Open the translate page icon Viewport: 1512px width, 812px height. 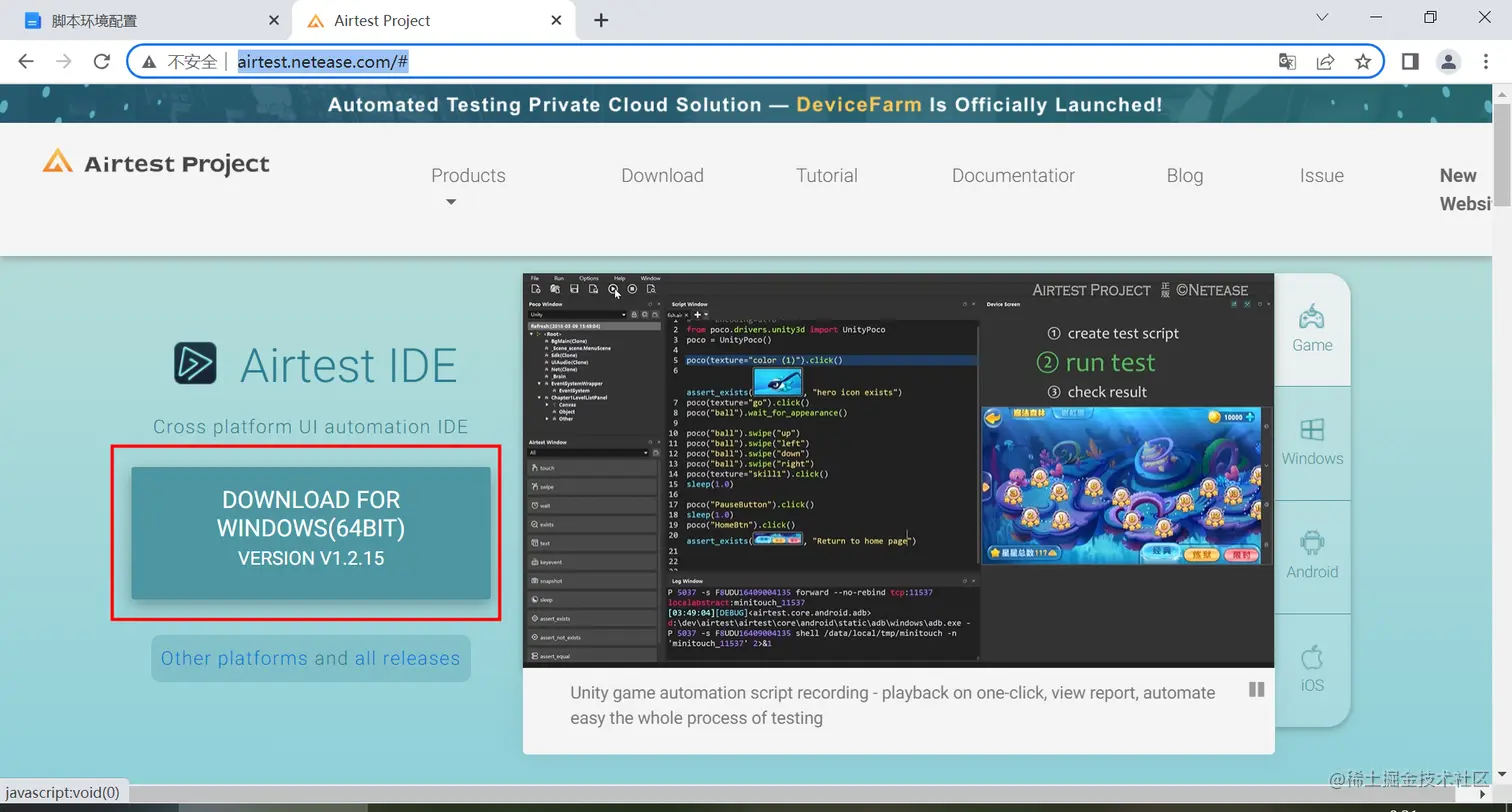pos(1288,62)
